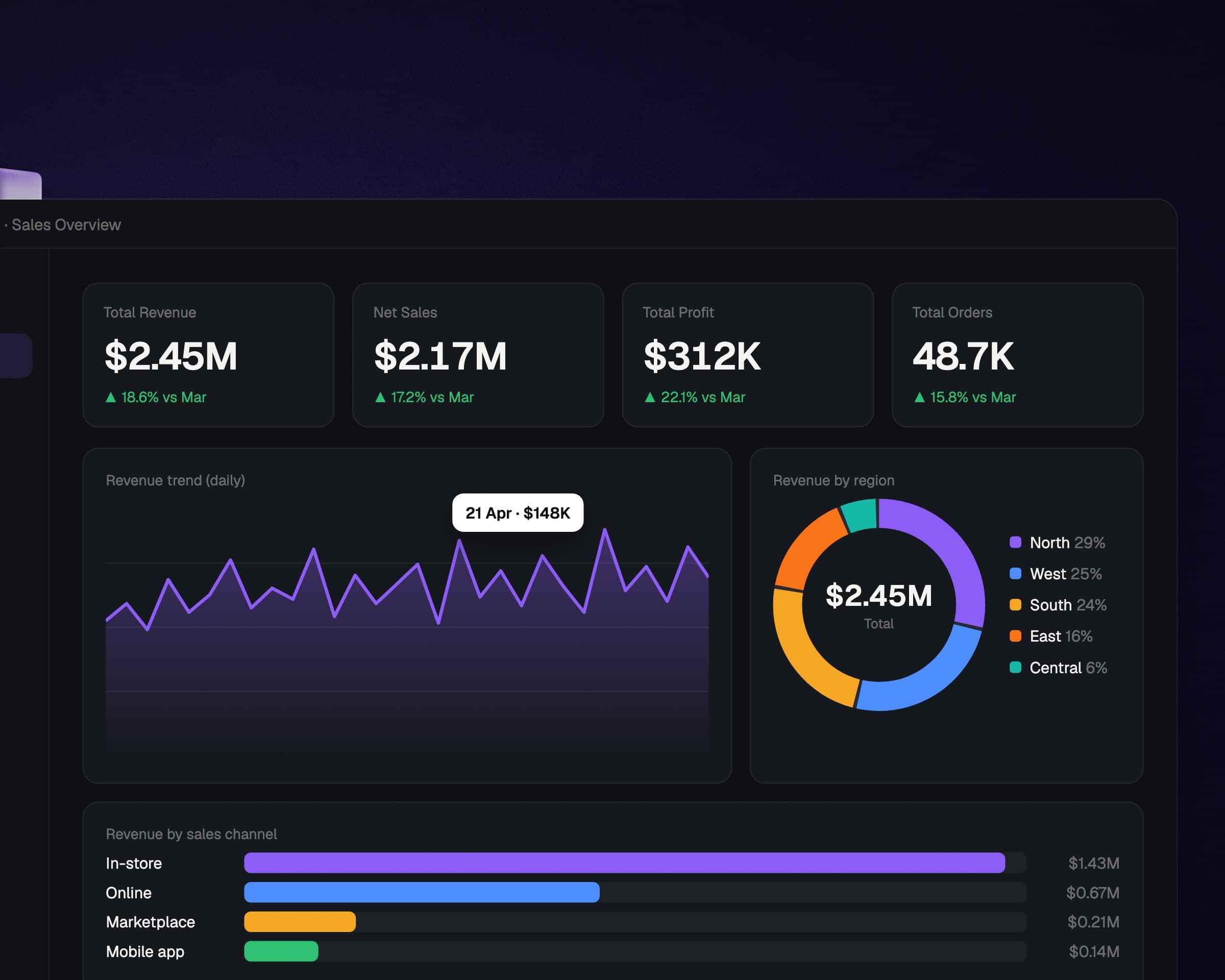Click the Online channel label
The image size is (1225, 980).
129,893
